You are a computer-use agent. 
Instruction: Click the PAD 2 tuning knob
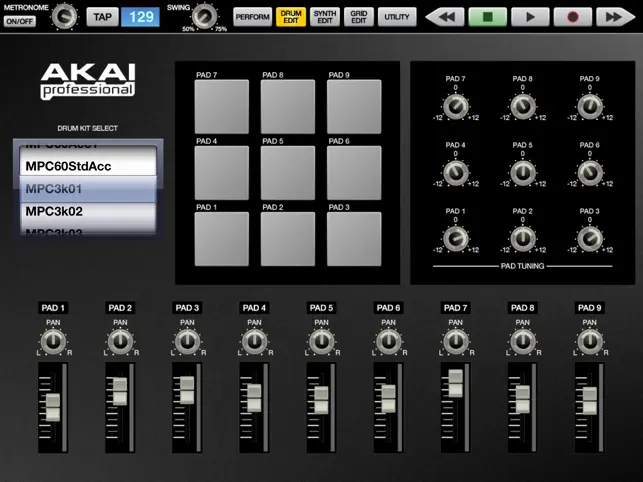(x=522, y=239)
